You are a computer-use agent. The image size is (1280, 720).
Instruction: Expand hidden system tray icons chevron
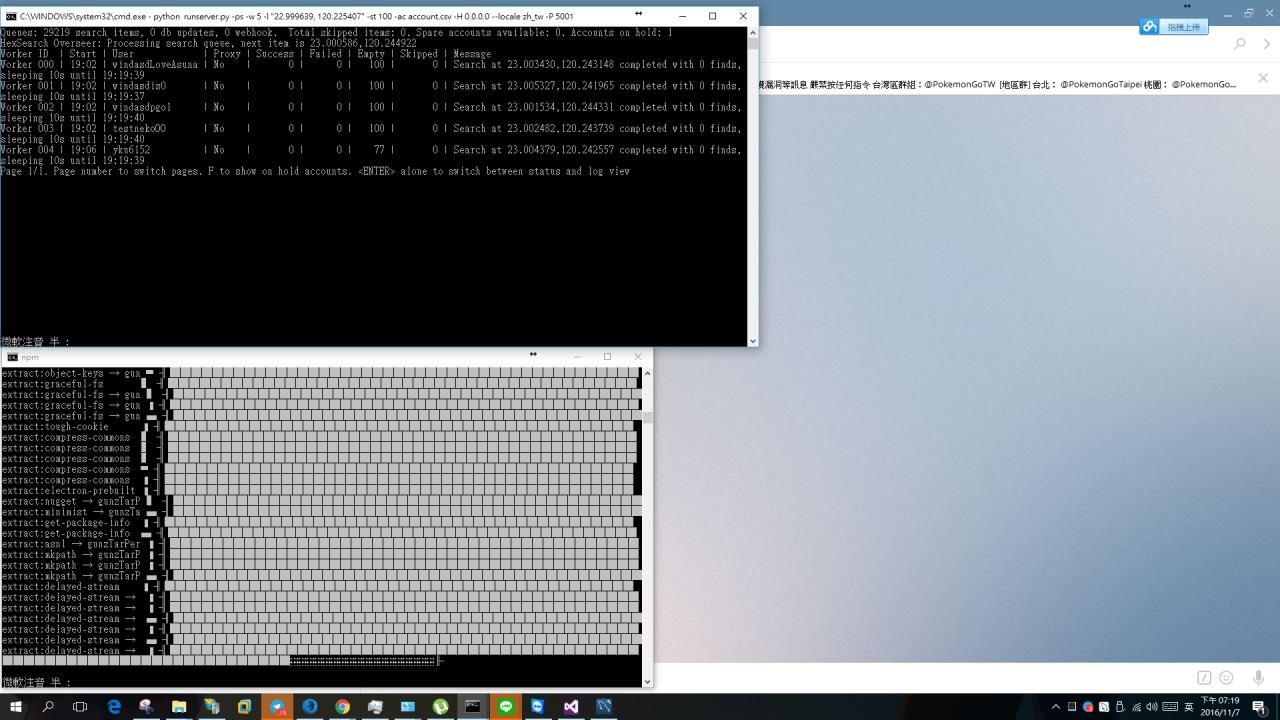(1056, 707)
